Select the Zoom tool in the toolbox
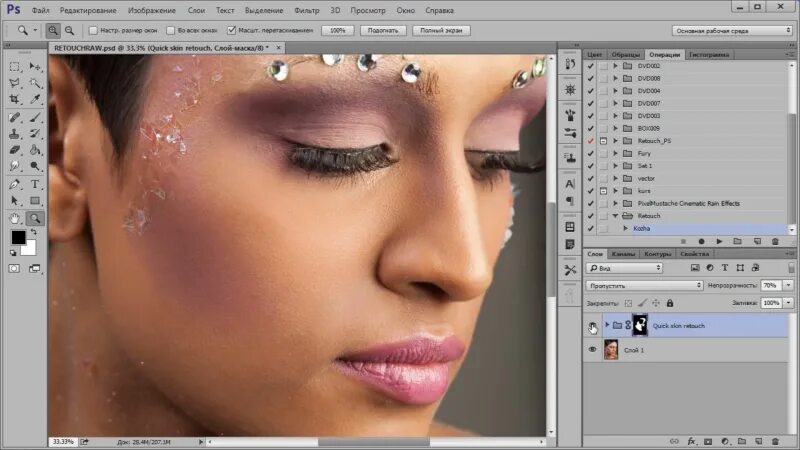 coord(35,218)
